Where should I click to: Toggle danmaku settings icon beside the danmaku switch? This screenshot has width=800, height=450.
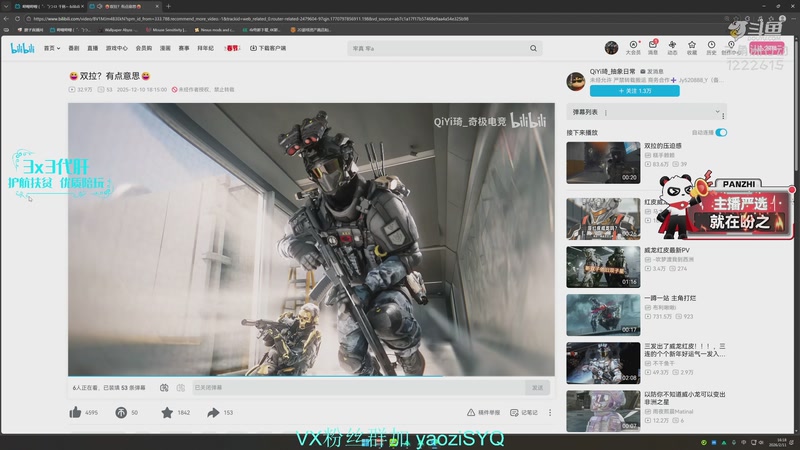click(181, 388)
